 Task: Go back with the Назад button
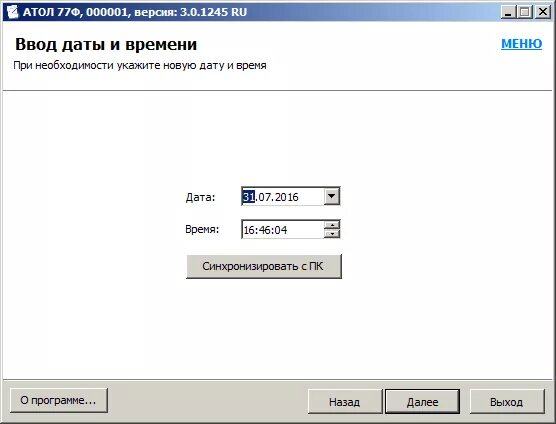click(x=345, y=402)
